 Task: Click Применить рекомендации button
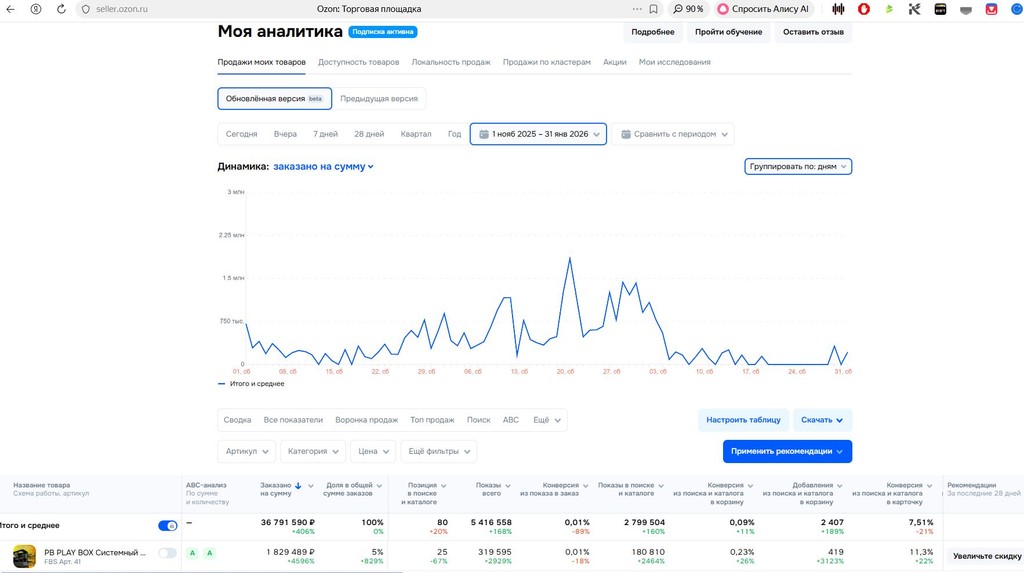[787, 451]
